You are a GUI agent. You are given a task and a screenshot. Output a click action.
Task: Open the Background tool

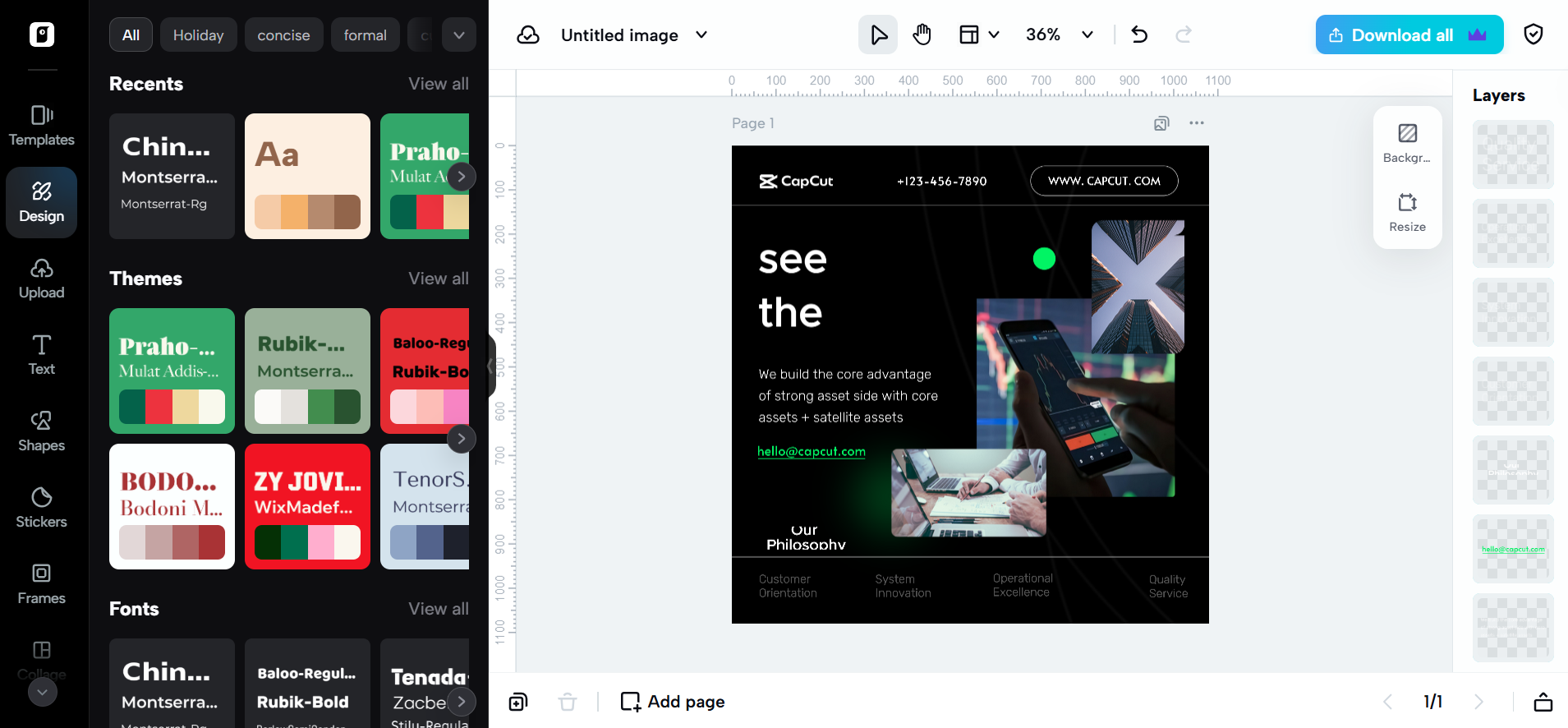click(1407, 143)
